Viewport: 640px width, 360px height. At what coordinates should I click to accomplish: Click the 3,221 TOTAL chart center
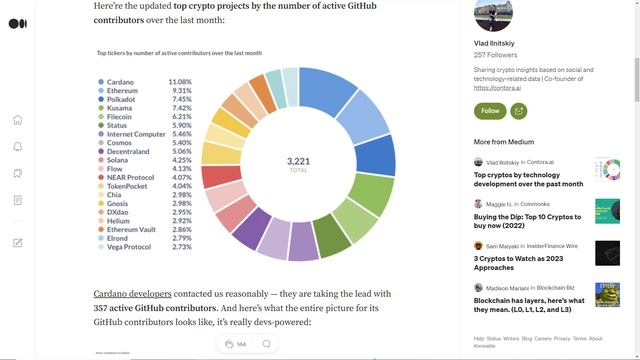tap(298, 164)
